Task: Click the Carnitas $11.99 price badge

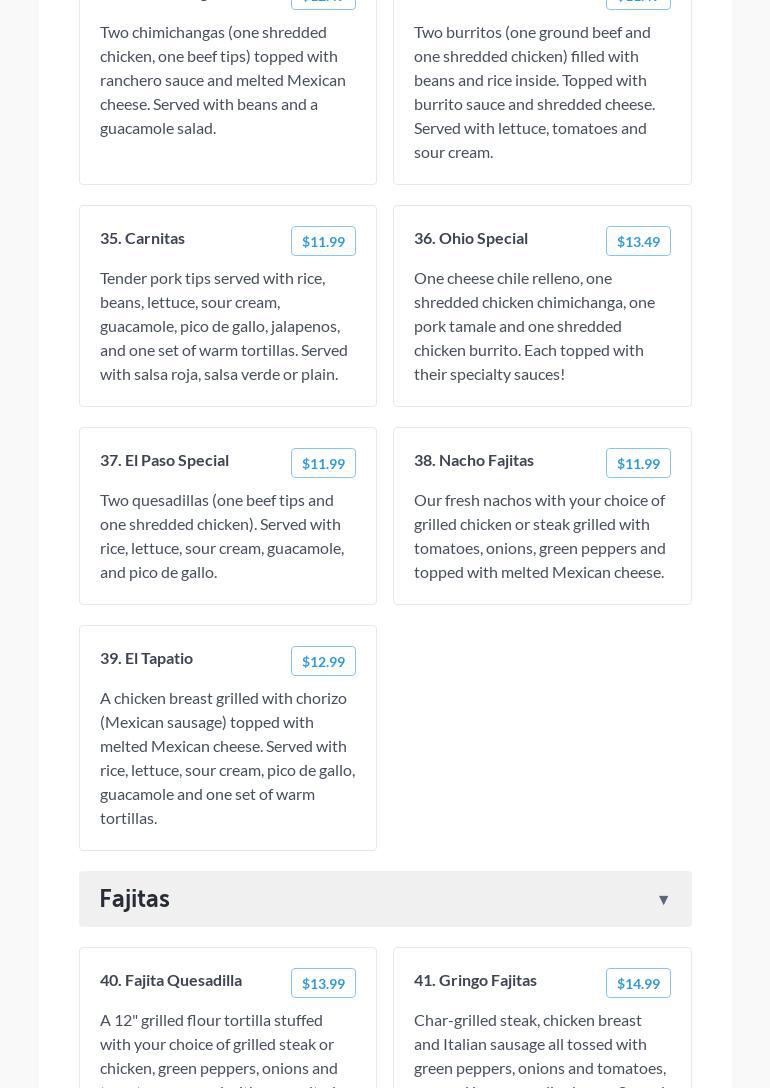Action: point(323,241)
